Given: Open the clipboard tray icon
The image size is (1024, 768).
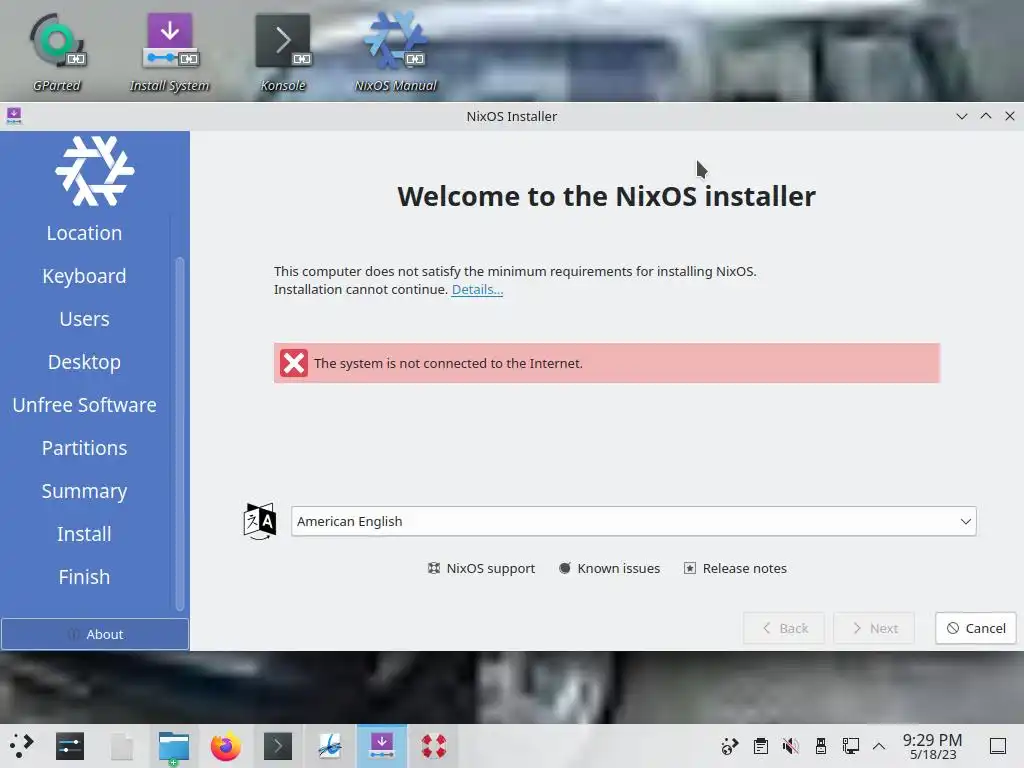Looking at the screenshot, I should point(761,746).
